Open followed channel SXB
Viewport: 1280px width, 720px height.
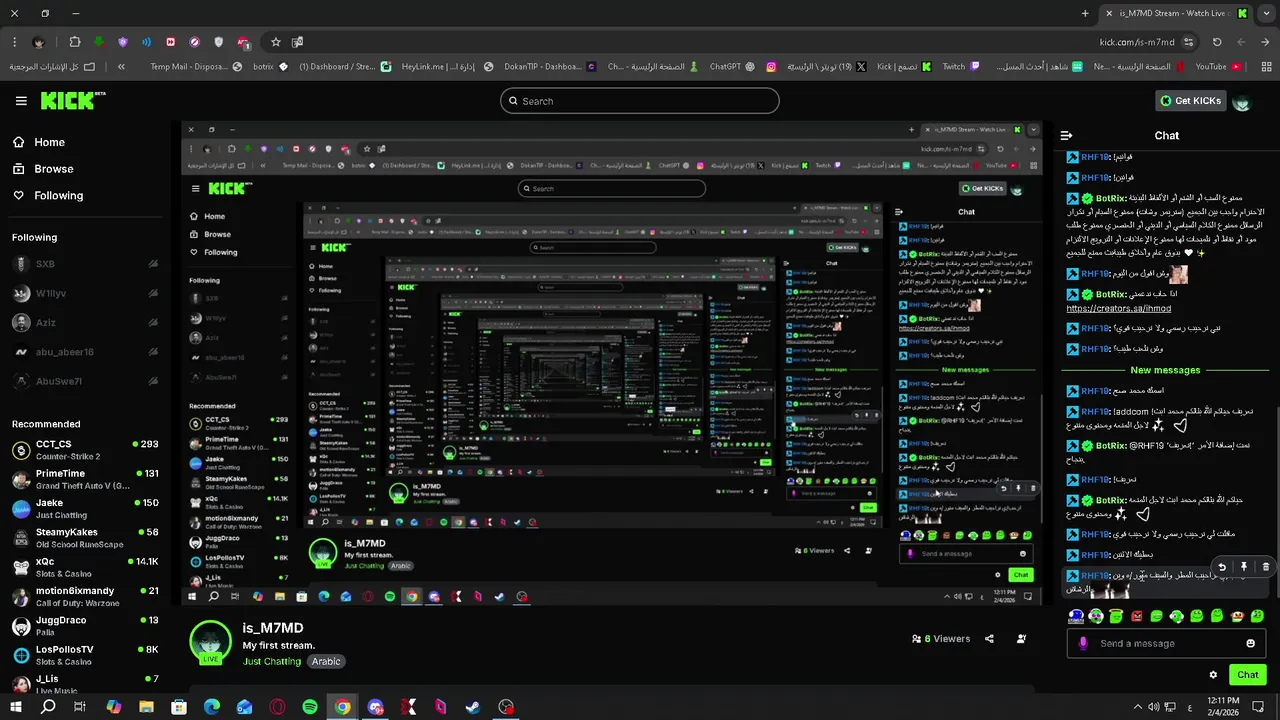[x=85, y=264]
